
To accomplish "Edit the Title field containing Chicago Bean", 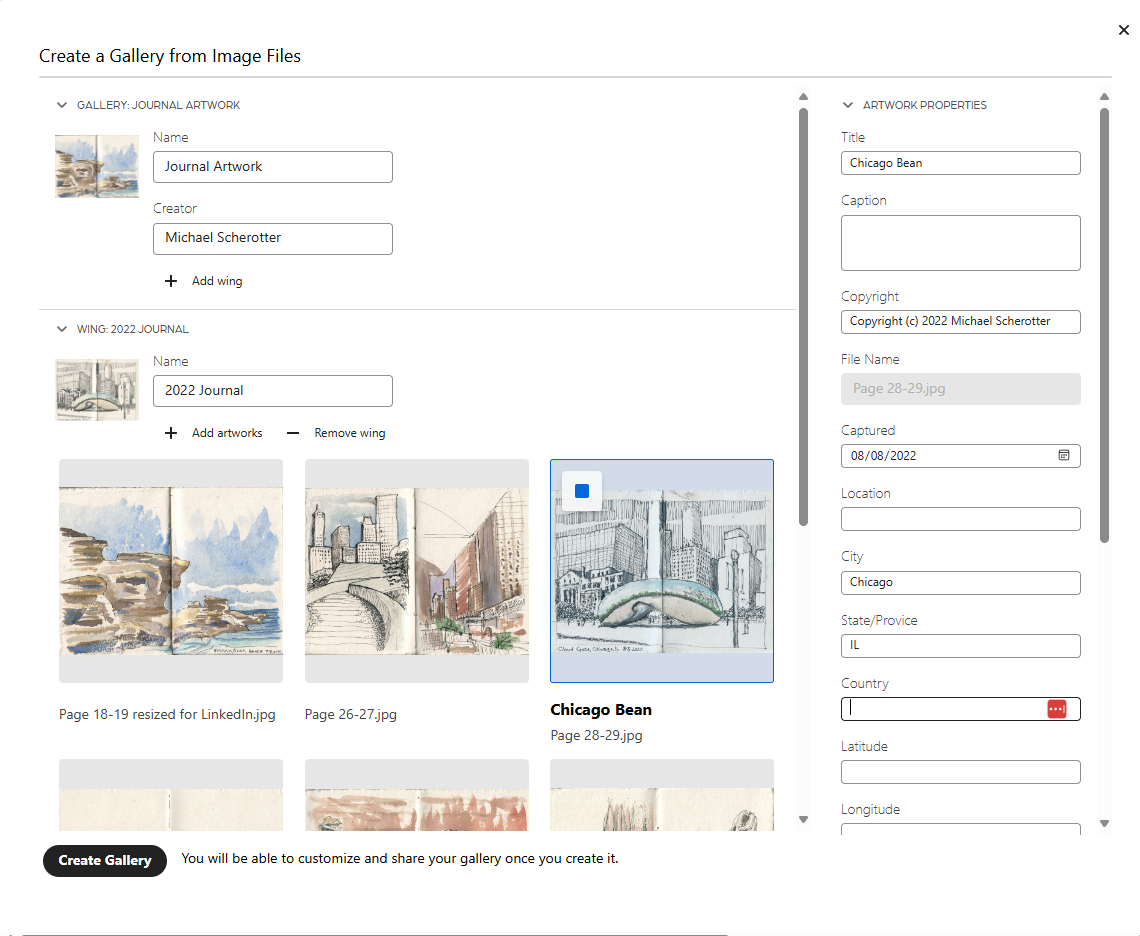I will tap(960, 163).
